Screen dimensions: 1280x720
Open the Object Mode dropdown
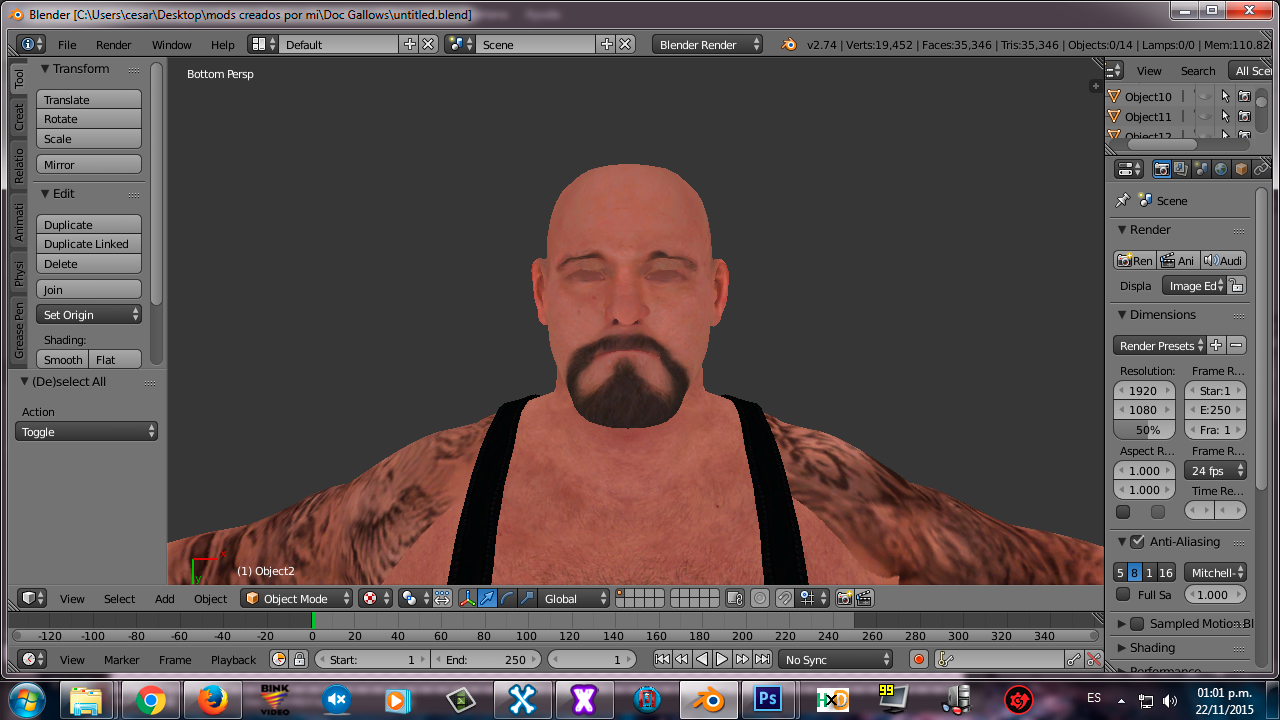(x=297, y=598)
